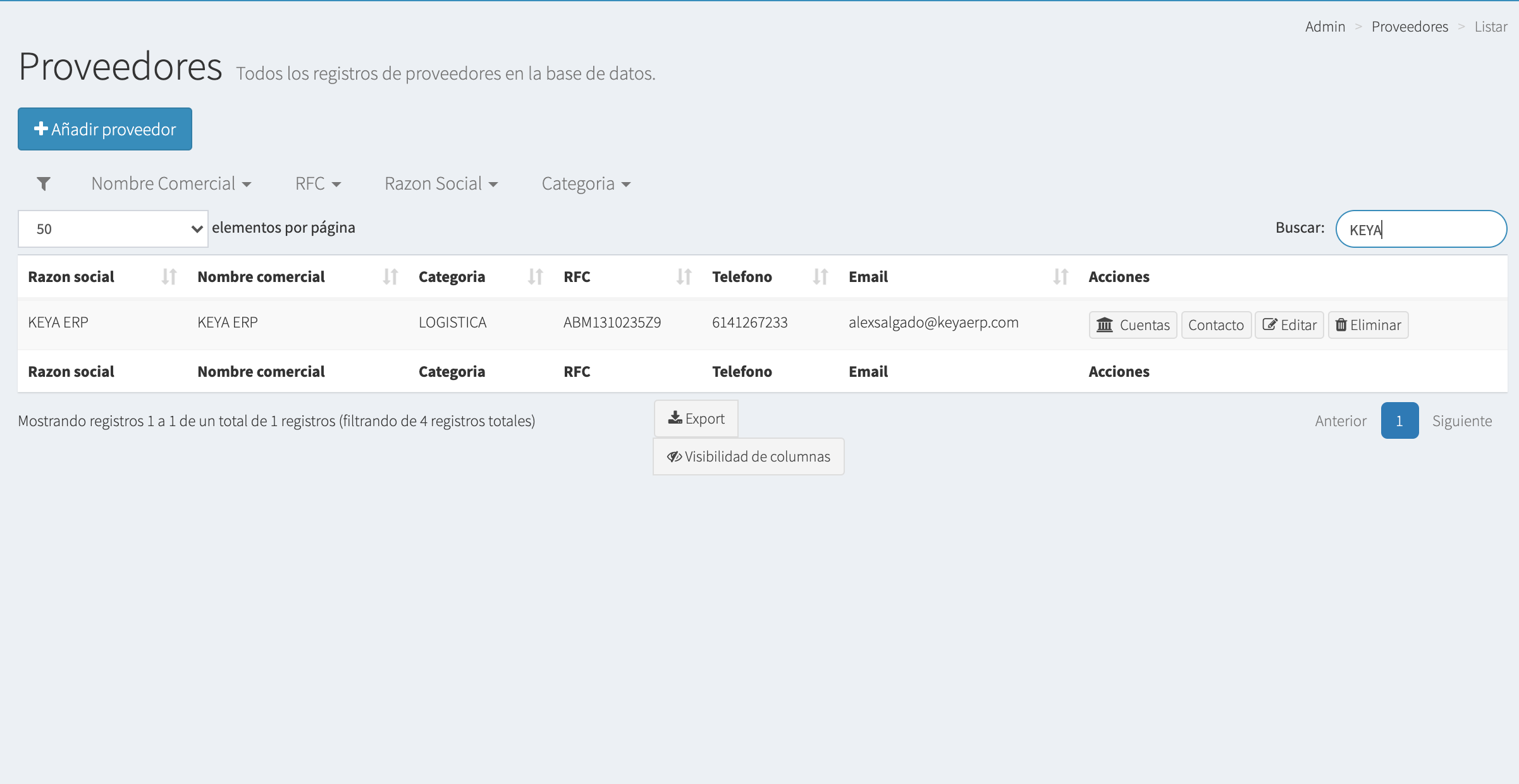Expand the Categoria filter dropdown
Image resolution: width=1519 pixels, height=784 pixels.
pyautogui.click(x=586, y=184)
